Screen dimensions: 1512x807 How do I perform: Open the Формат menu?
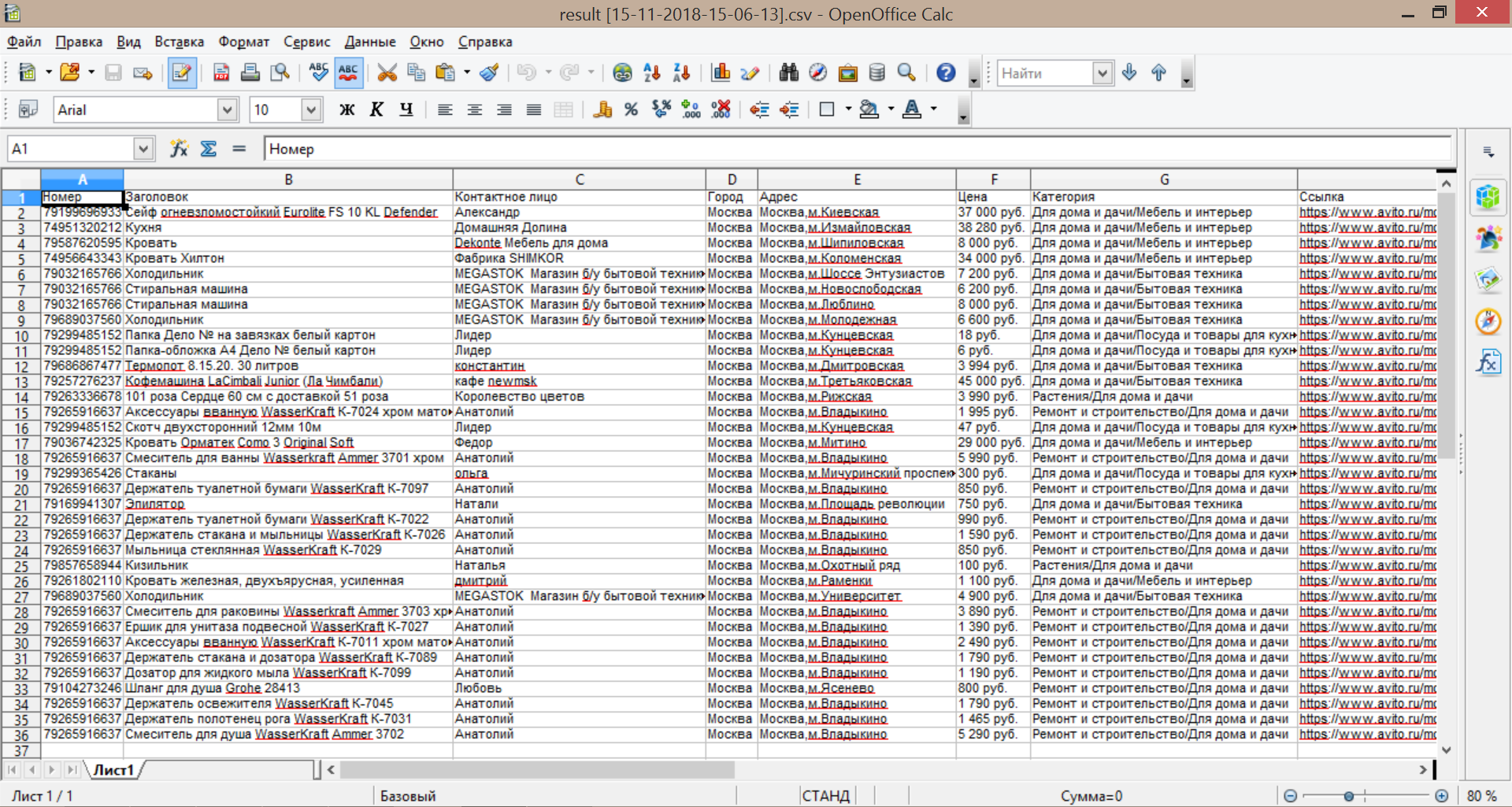click(x=243, y=42)
